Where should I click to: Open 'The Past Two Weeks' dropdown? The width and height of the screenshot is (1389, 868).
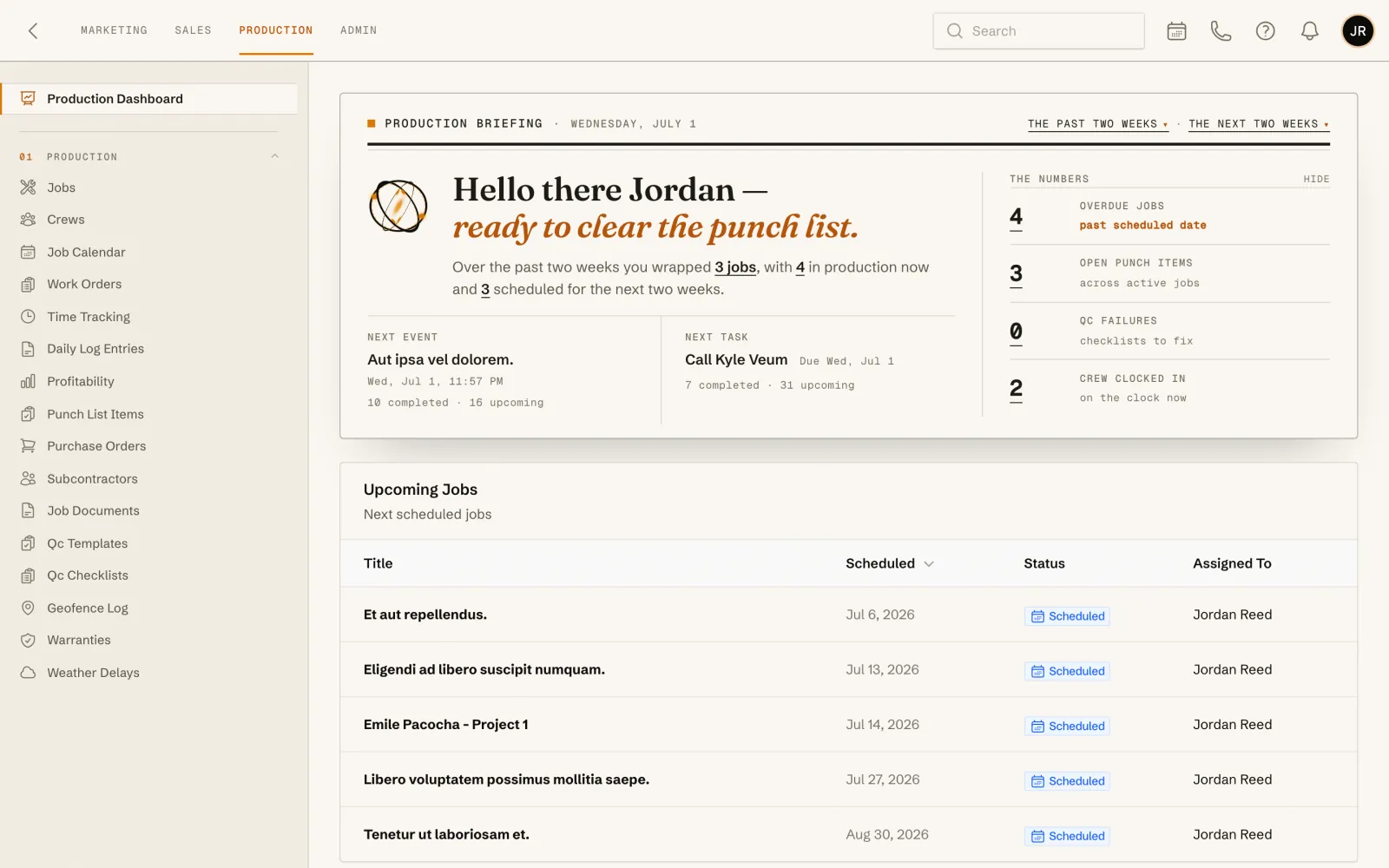click(1097, 124)
